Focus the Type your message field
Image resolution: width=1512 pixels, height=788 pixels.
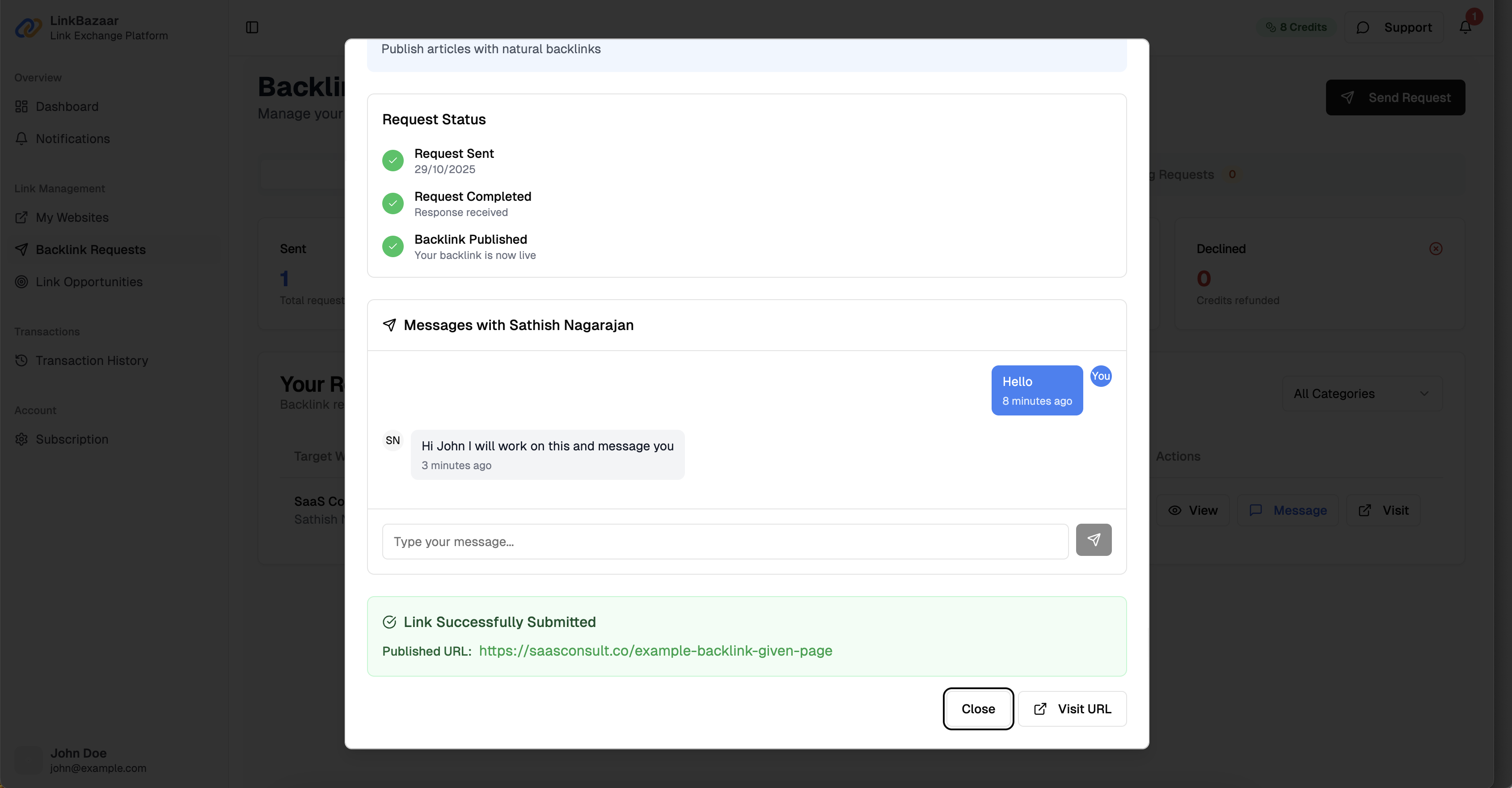pyautogui.click(x=724, y=542)
